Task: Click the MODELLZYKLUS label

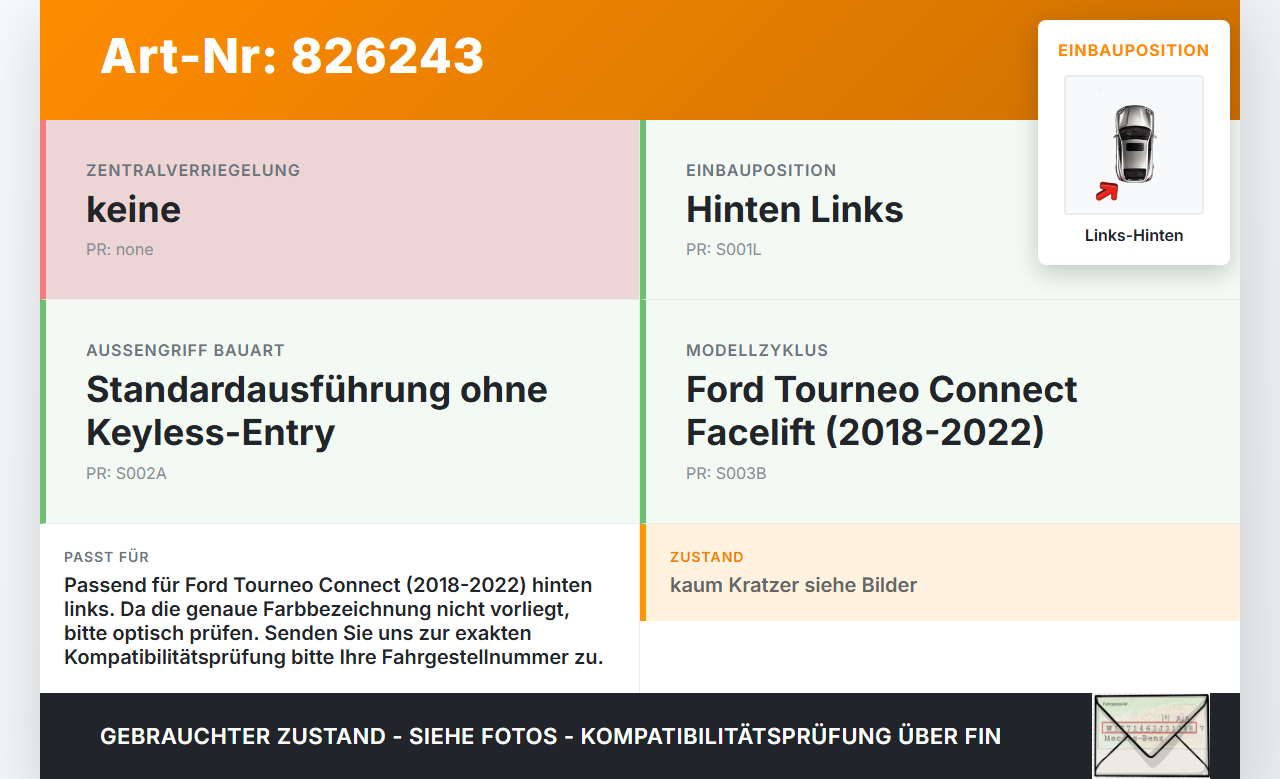Action: [x=757, y=350]
